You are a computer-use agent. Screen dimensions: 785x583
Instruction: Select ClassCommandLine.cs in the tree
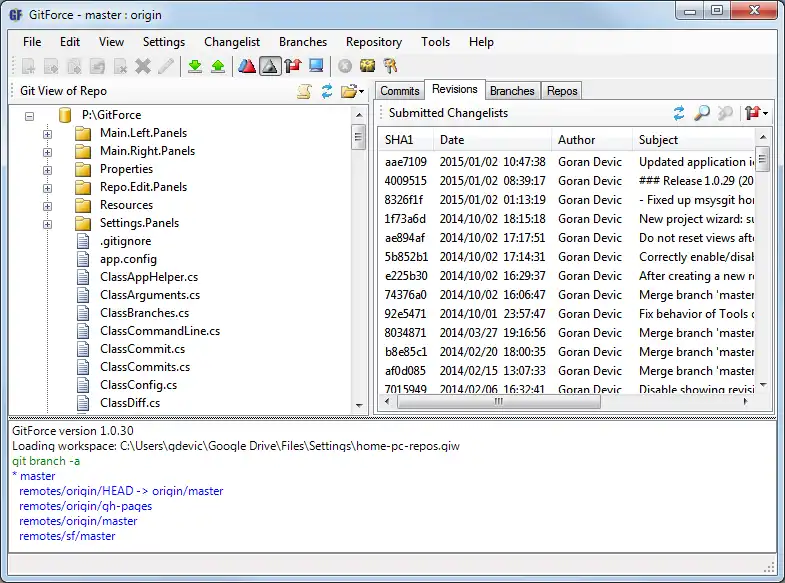click(160, 331)
